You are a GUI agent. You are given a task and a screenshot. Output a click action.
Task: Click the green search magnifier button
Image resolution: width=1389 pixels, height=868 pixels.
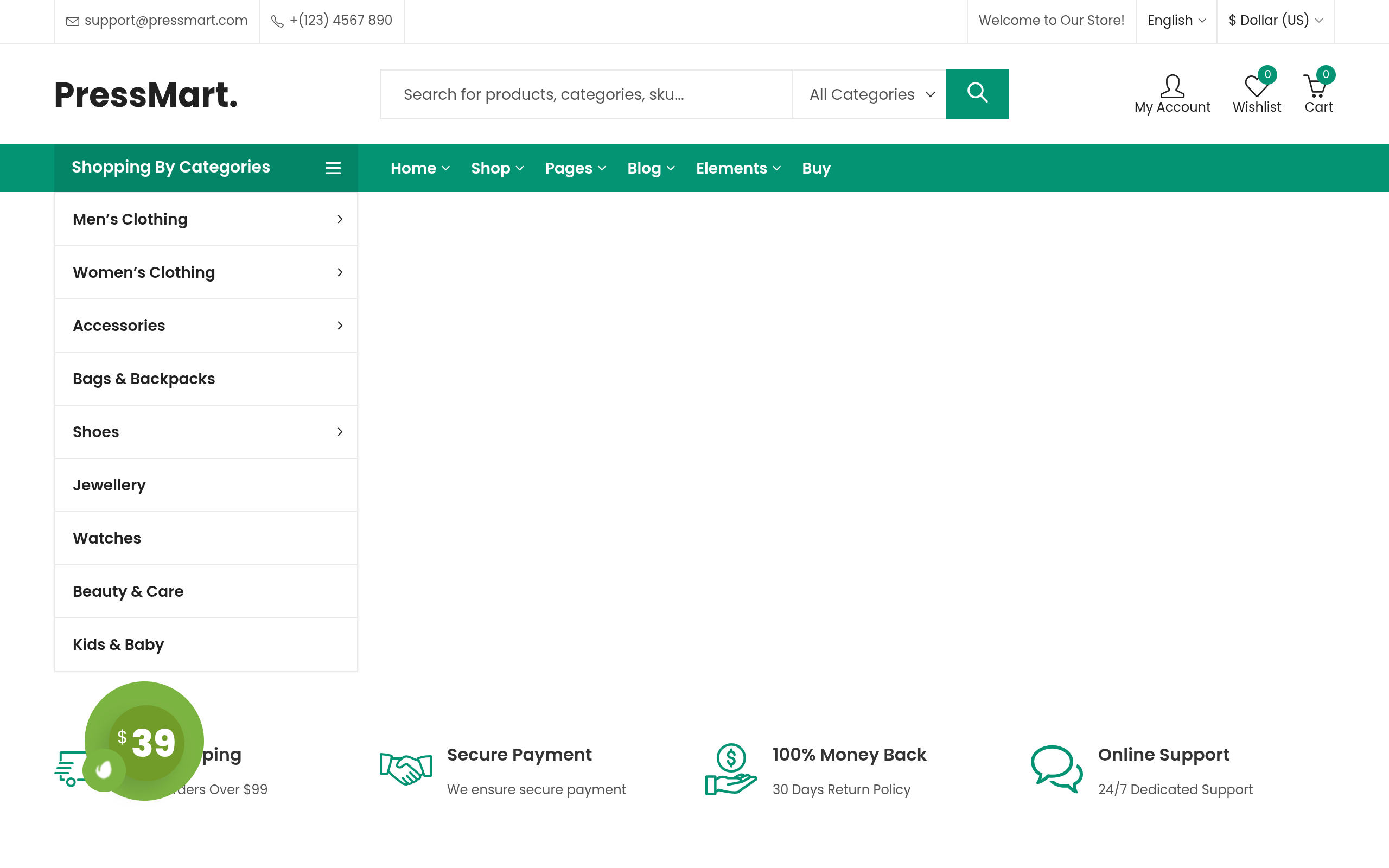(977, 94)
